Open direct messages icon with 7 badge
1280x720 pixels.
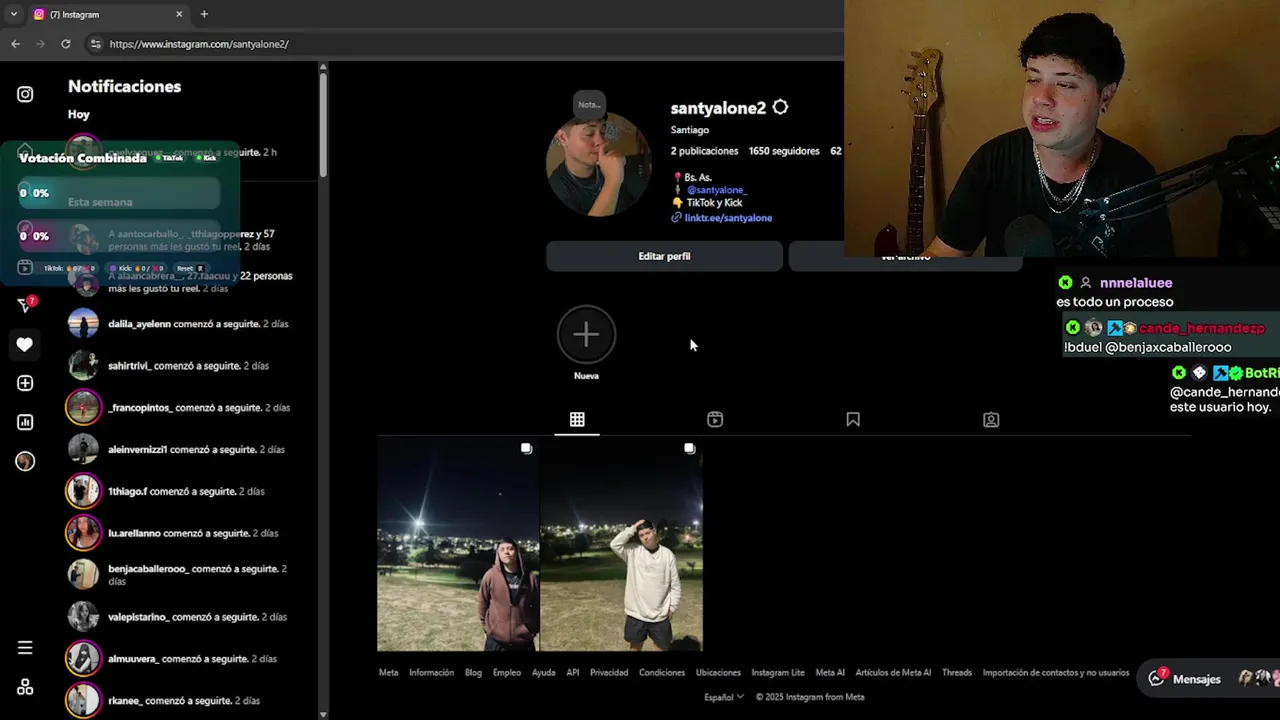pos(27,305)
